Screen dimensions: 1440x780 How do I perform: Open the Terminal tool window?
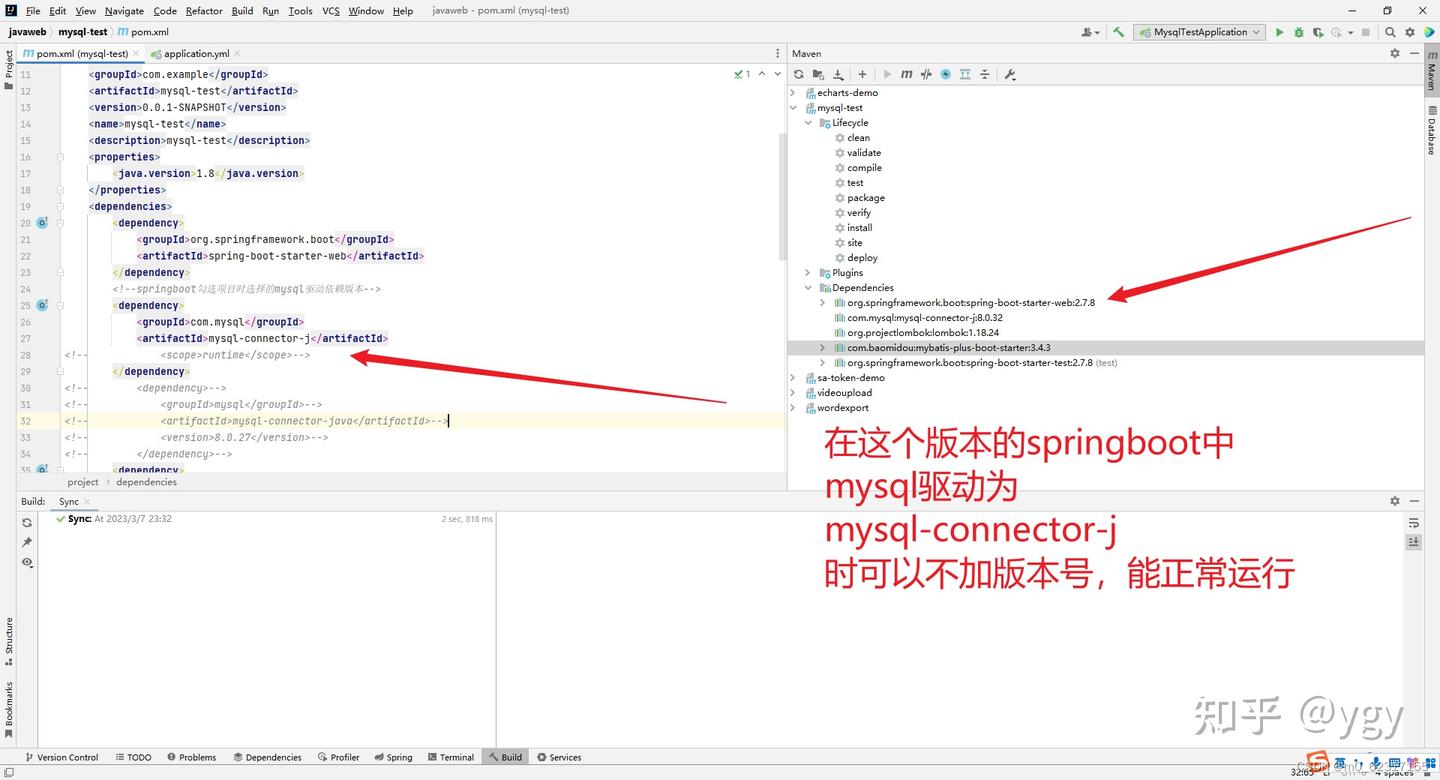[450, 757]
